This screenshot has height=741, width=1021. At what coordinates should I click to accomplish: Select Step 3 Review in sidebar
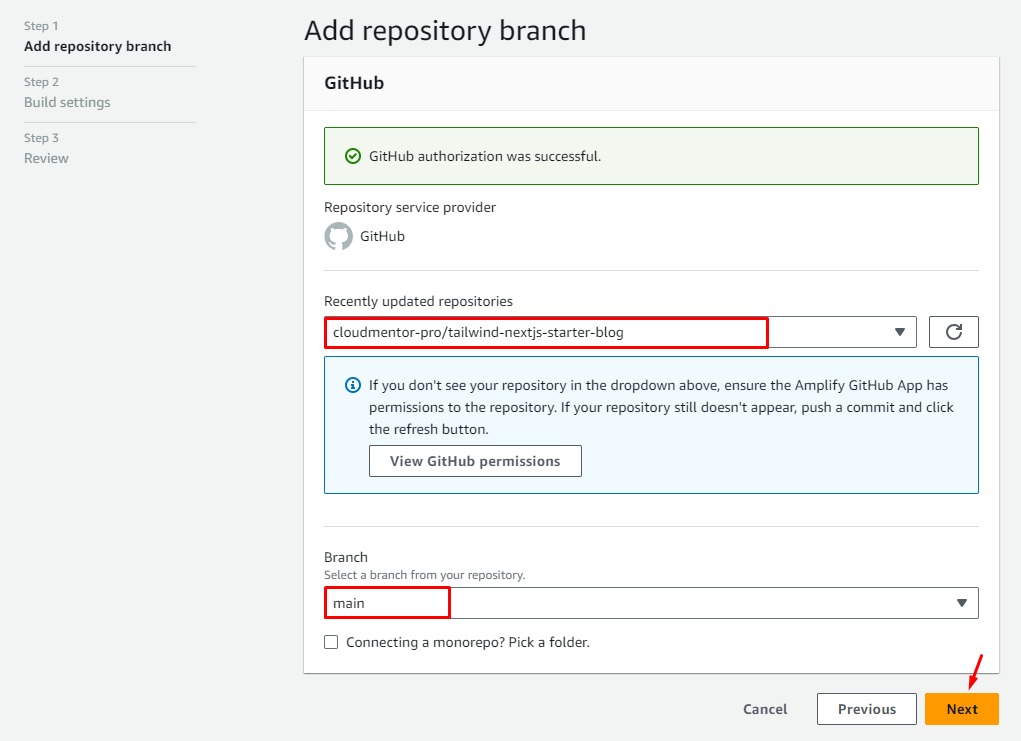[x=46, y=158]
